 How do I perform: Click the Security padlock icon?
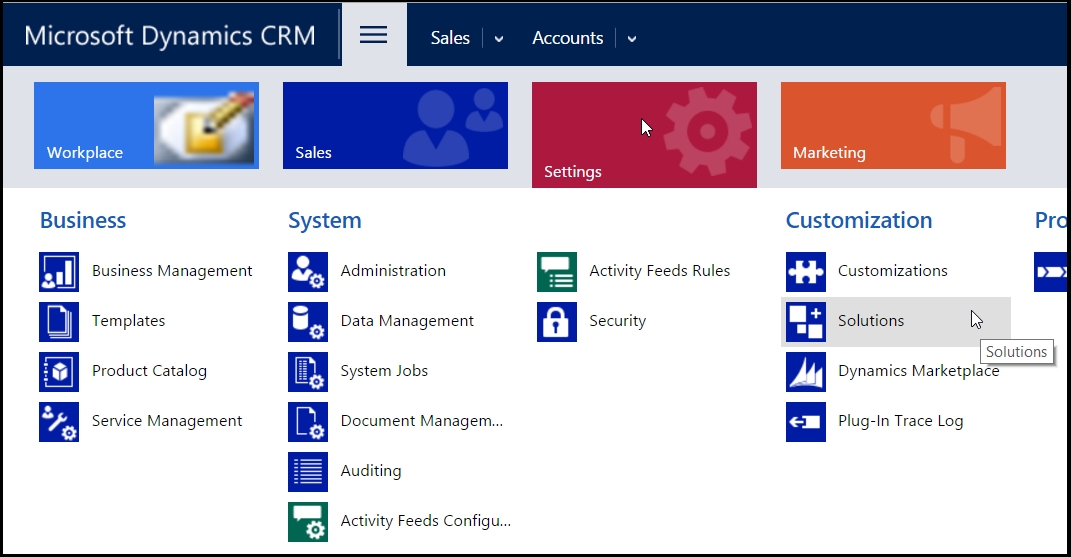pos(557,321)
